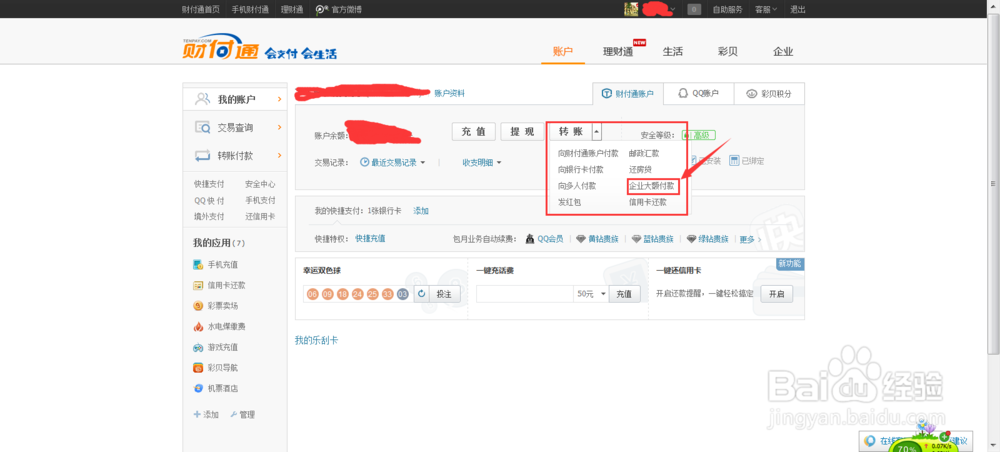The image size is (1000, 452).
Task: Click 充值 button in 一键充话费
Action: point(624,294)
